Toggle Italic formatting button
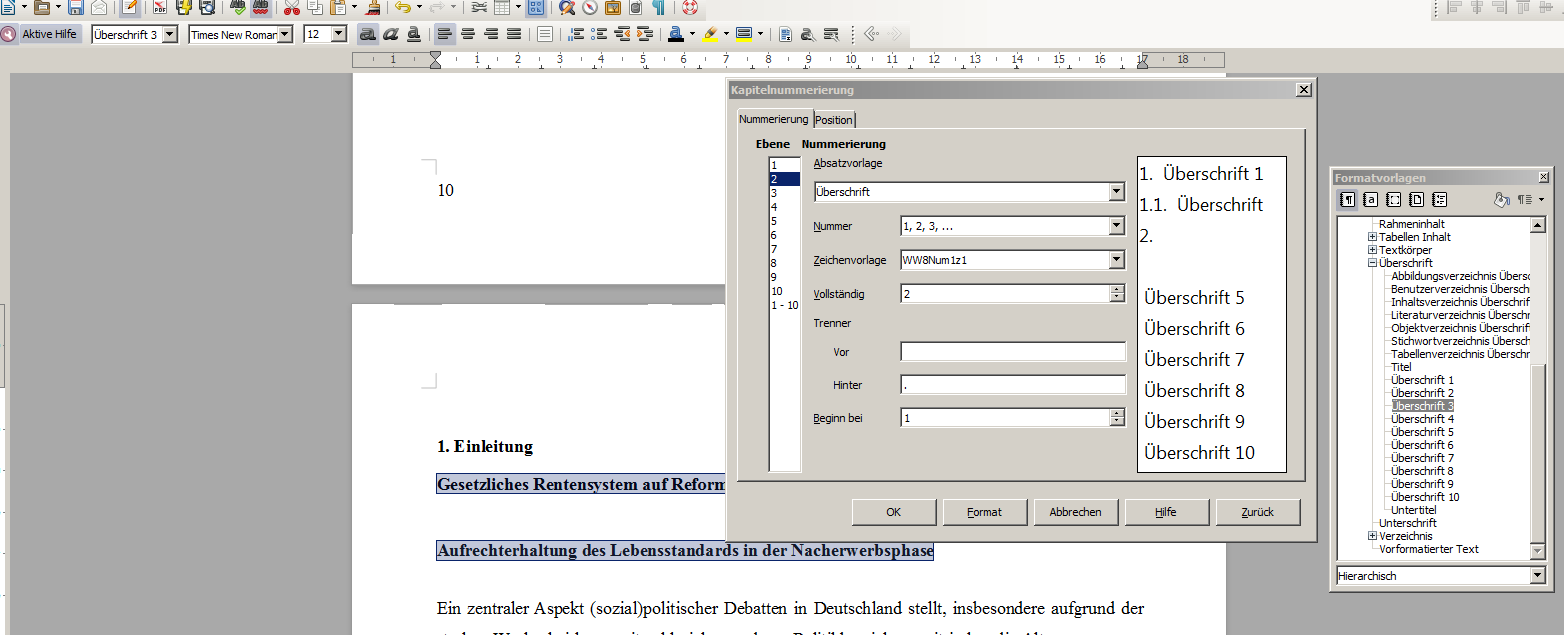The image size is (1564, 635). tap(391, 34)
